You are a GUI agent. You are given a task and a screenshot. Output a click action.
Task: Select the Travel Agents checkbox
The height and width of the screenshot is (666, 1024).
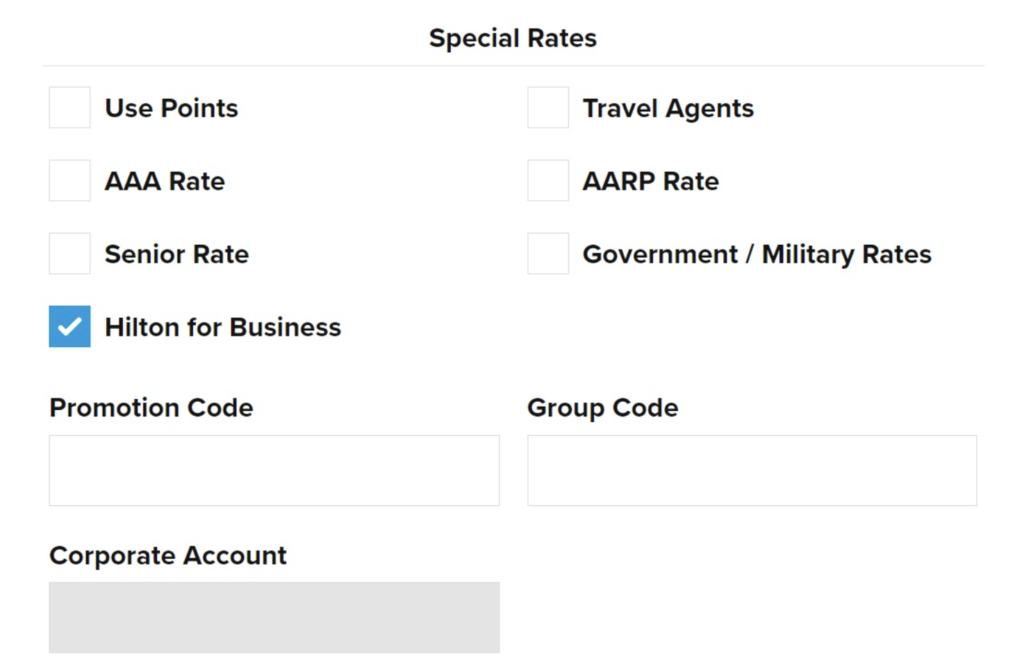548,108
